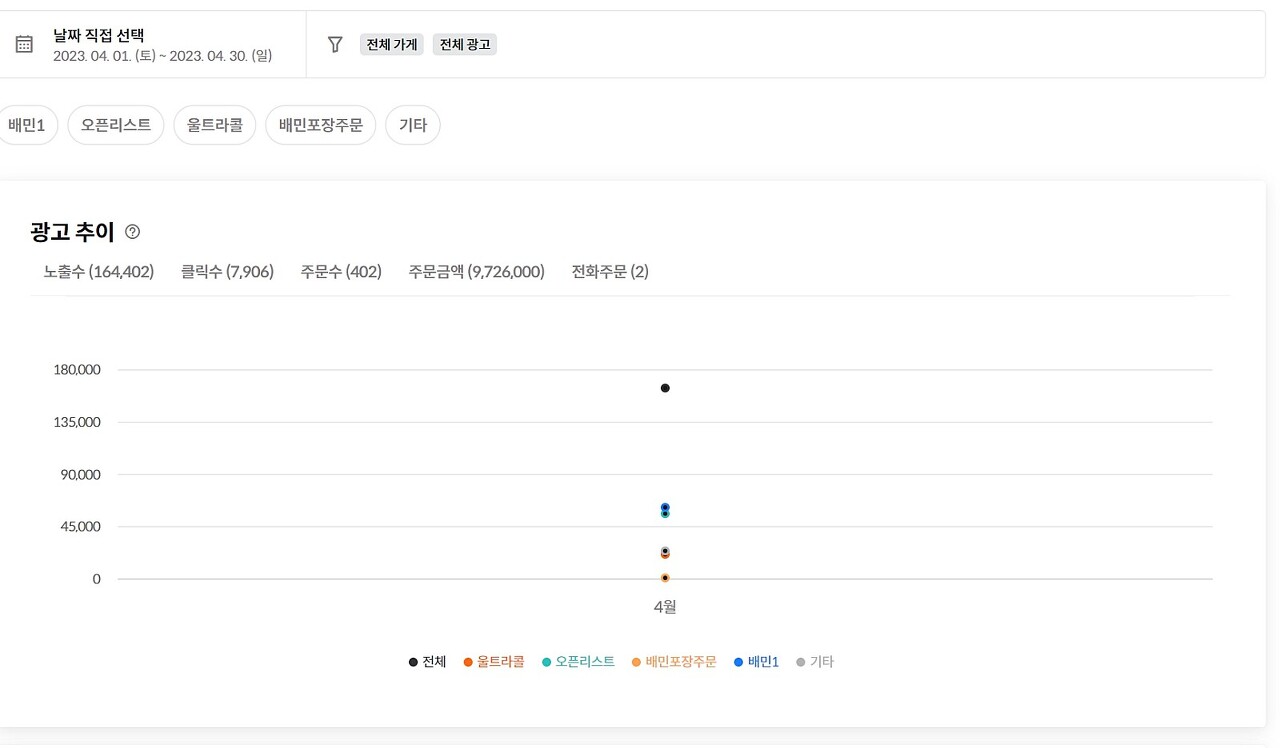Image resolution: width=1280 pixels, height=748 pixels.
Task: Open the 광고 추이 help question icon
Action: (x=132, y=232)
